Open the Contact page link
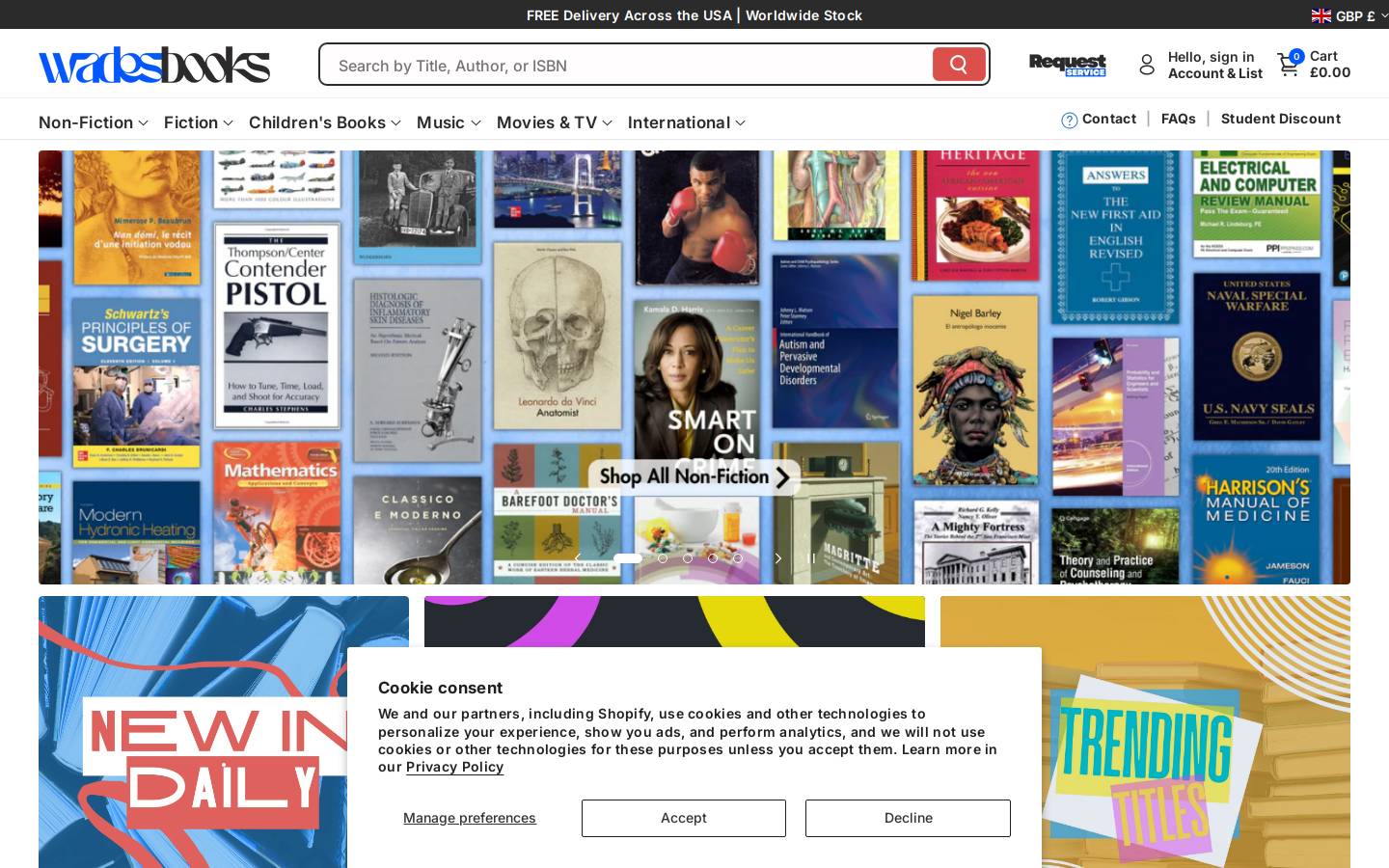Viewport: 1389px width, 868px height. 1109,119
